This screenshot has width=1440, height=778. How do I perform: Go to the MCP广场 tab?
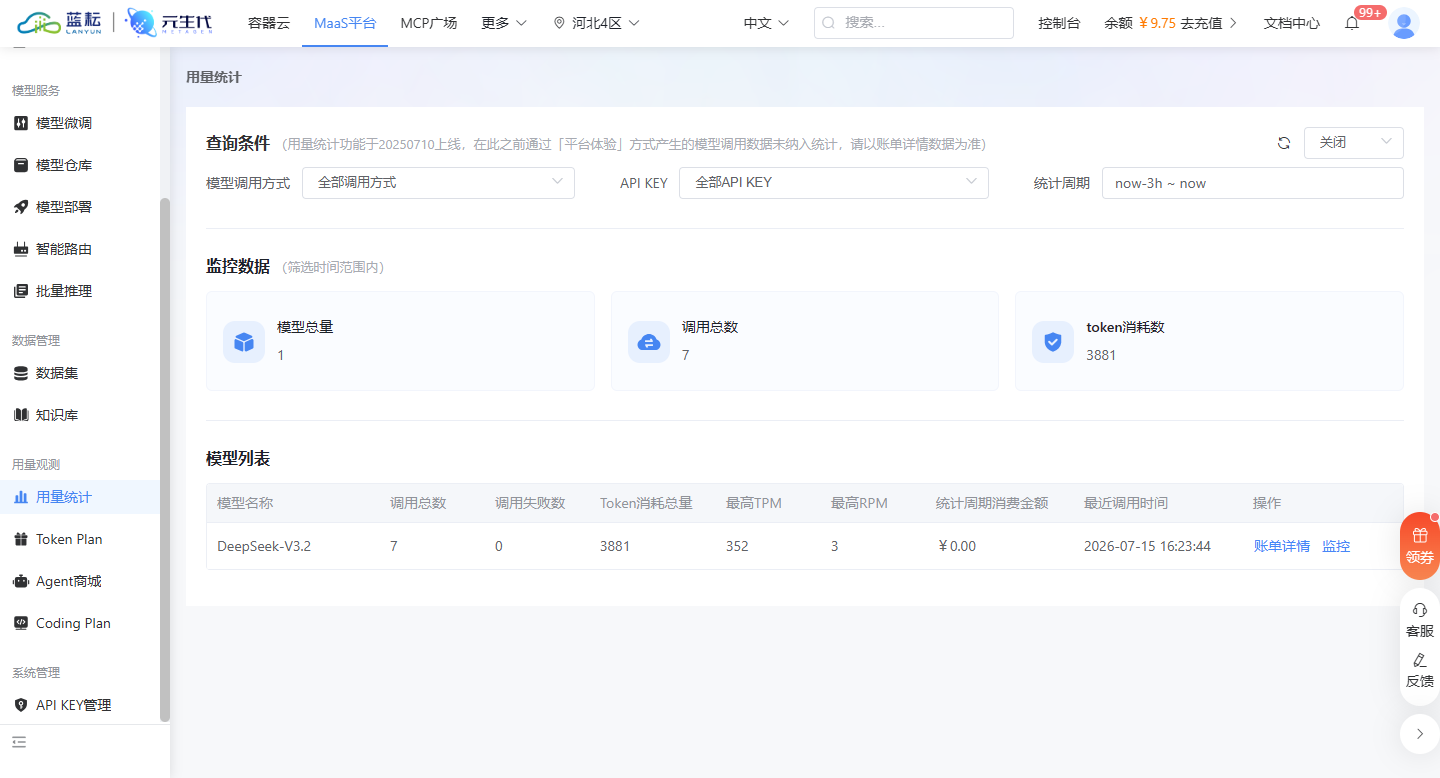point(429,23)
